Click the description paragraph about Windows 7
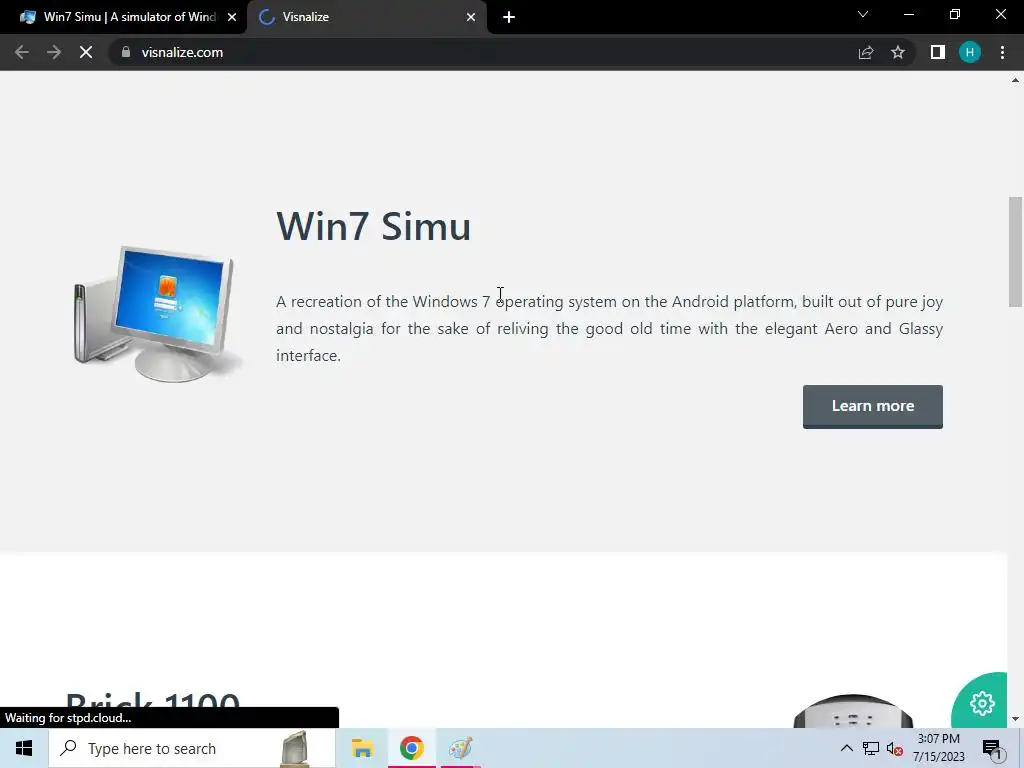Screen dimensions: 1024x768 click(x=609, y=328)
